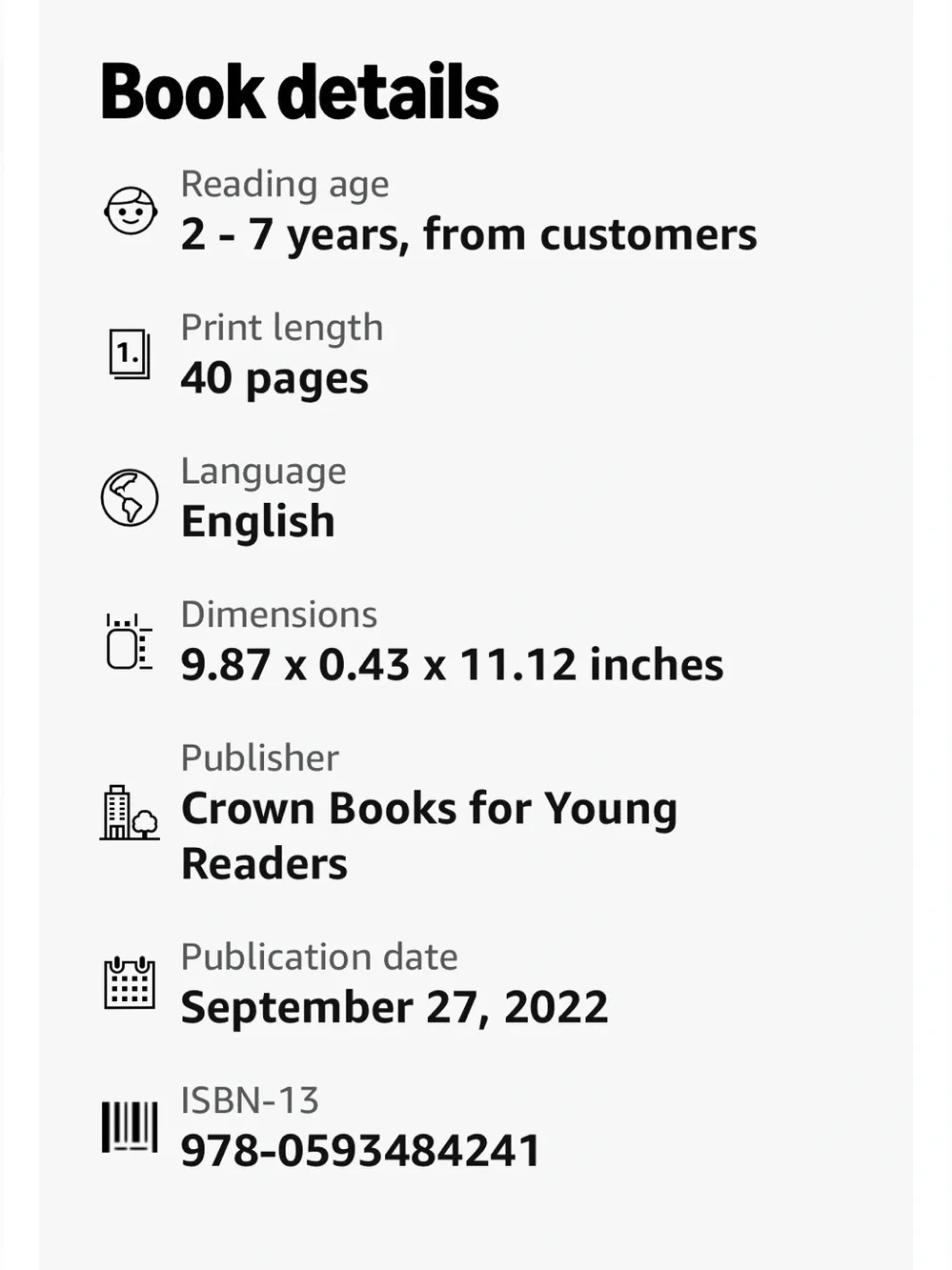Click the globe icon beside Language
This screenshot has height=1270, width=952.
[130, 497]
